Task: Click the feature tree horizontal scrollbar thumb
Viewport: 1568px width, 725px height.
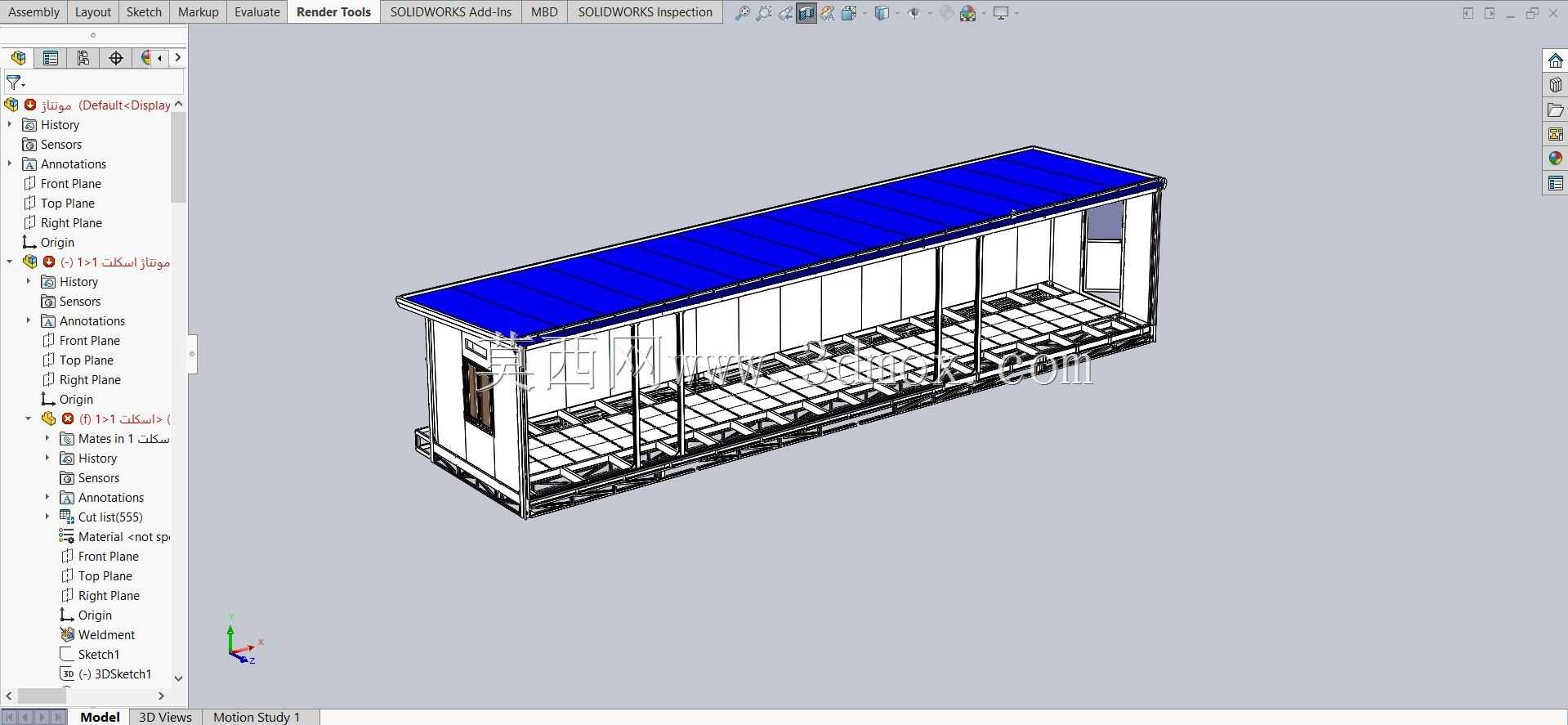Action: (x=42, y=696)
